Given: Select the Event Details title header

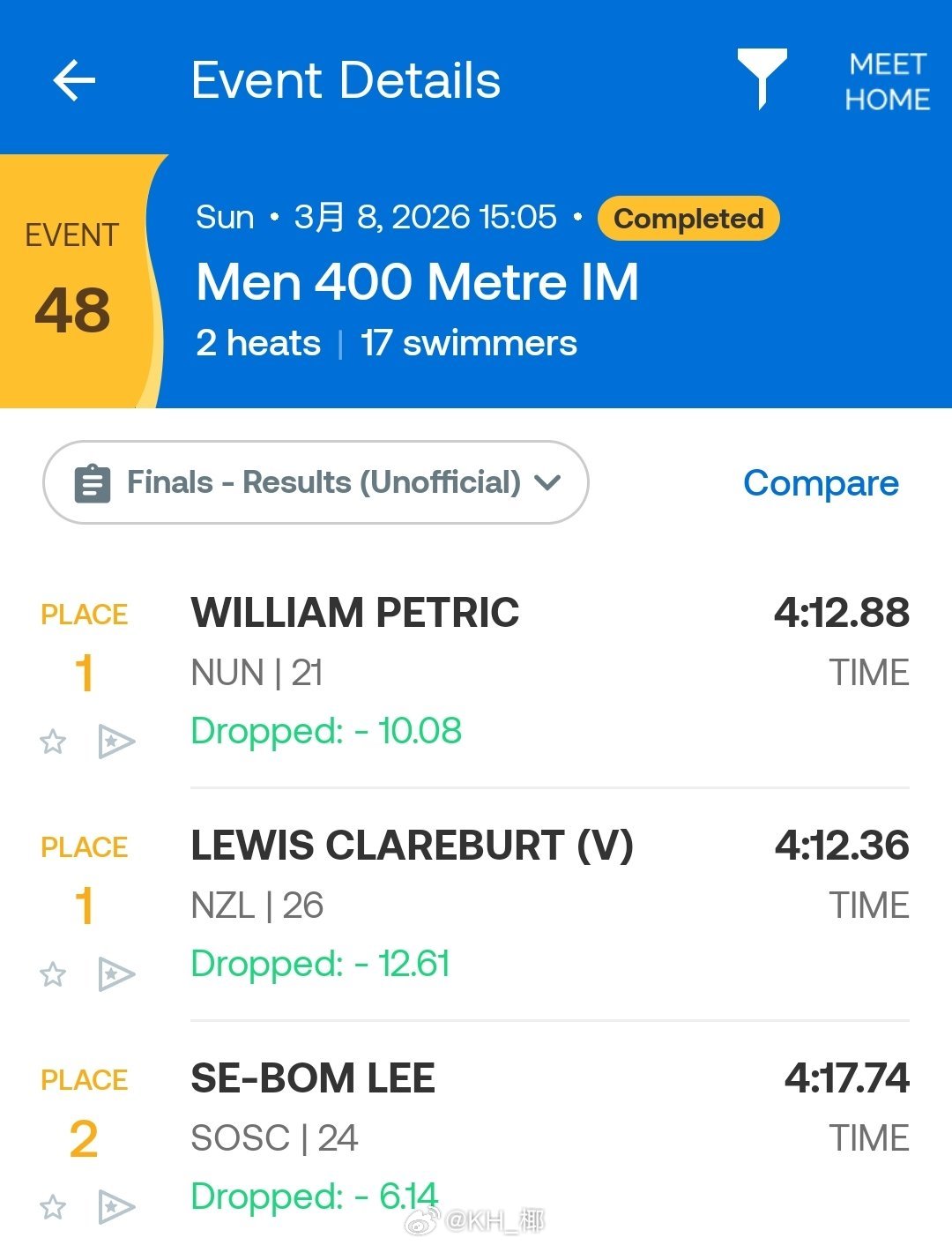Looking at the screenshot, I should click(347, 80).
